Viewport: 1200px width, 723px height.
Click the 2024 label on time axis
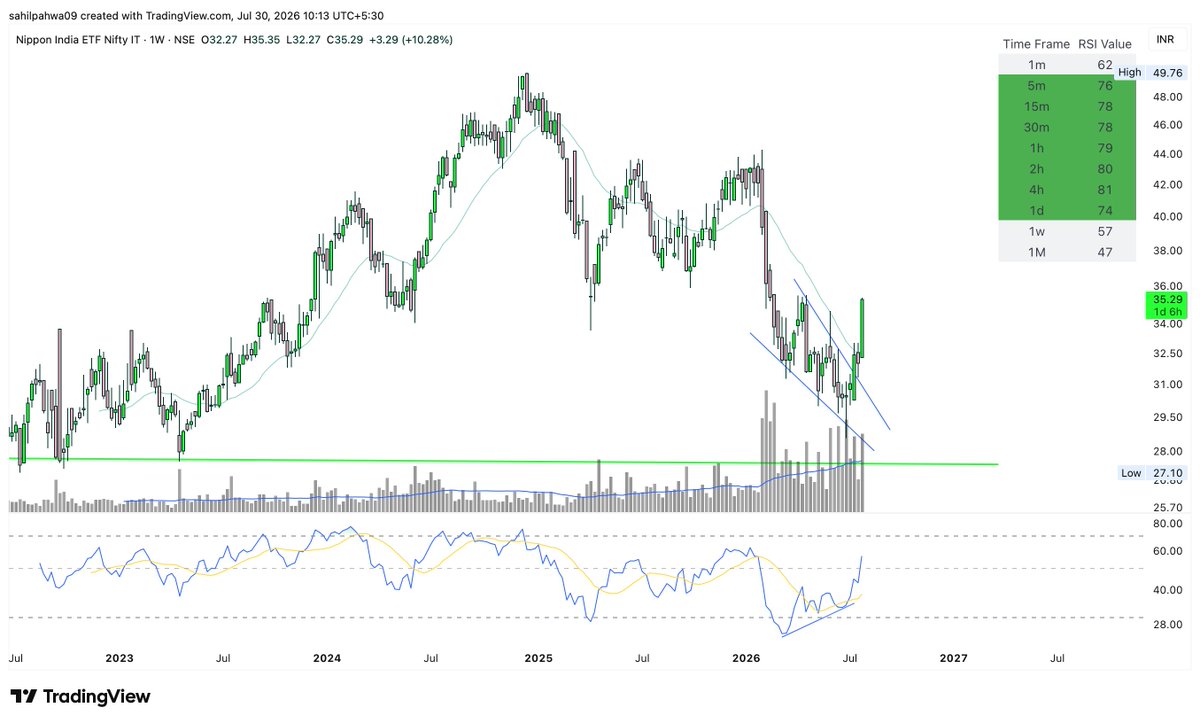[x=326, y=659]
